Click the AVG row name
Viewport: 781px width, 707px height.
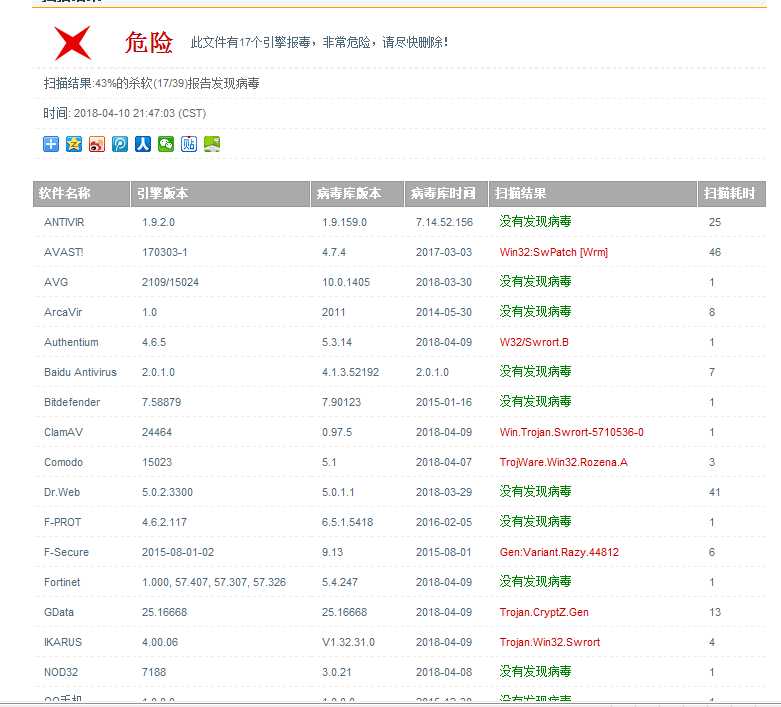[56, 282]
